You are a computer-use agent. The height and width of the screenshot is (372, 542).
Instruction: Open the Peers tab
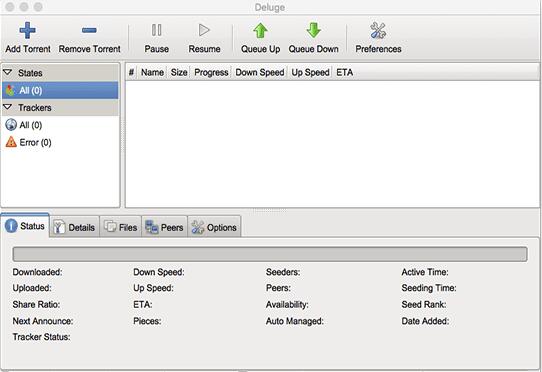coord(165,227)
